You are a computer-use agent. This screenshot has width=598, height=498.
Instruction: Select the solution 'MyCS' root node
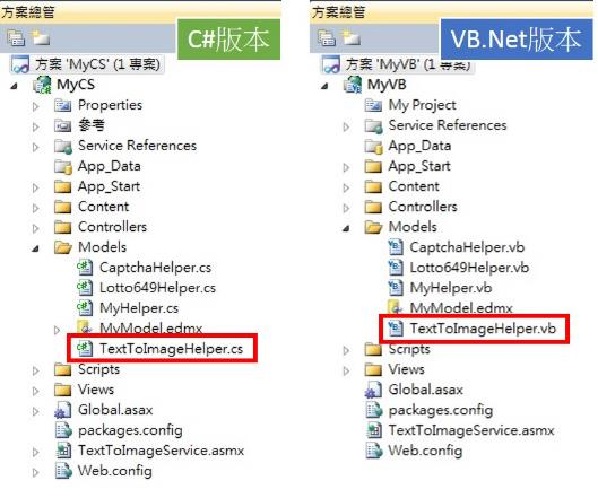pyautogui.click(x=86, y=64)
